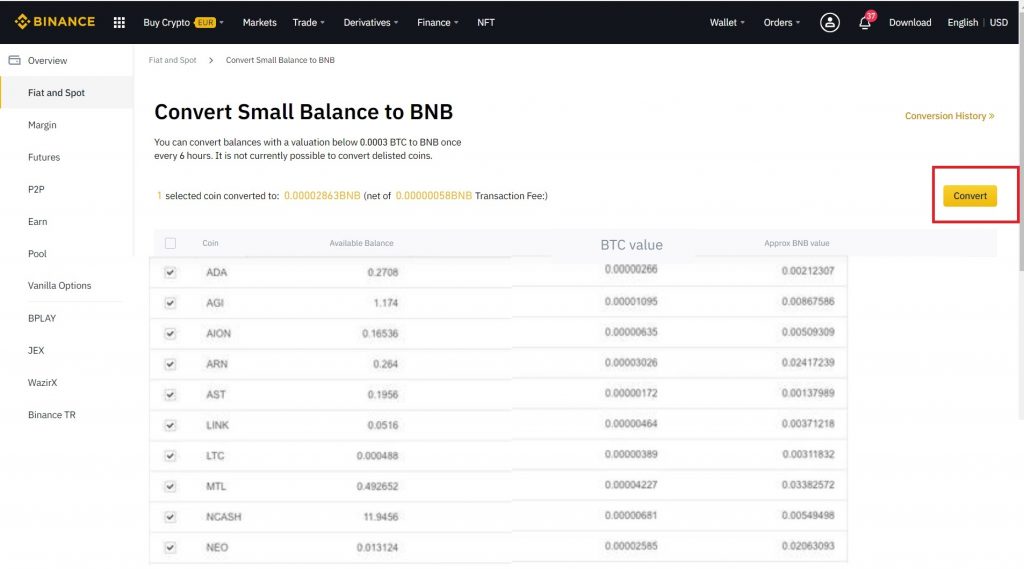Uncheck the ARN coin checkbox
Image resolution: width=1024 pixels, height=569 pixels.
coord(170,365)
